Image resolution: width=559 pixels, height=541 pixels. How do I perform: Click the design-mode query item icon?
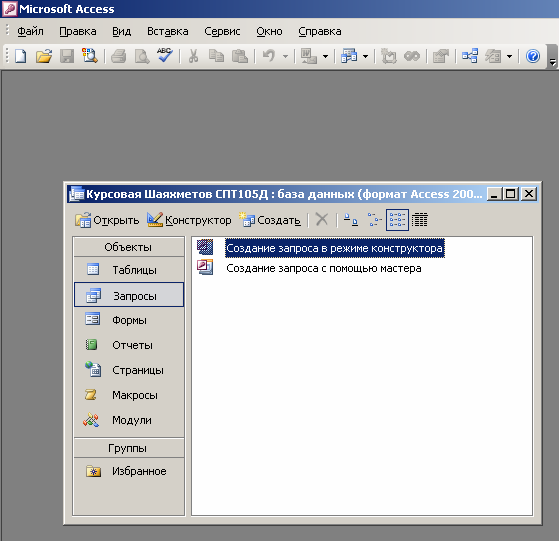205,247
